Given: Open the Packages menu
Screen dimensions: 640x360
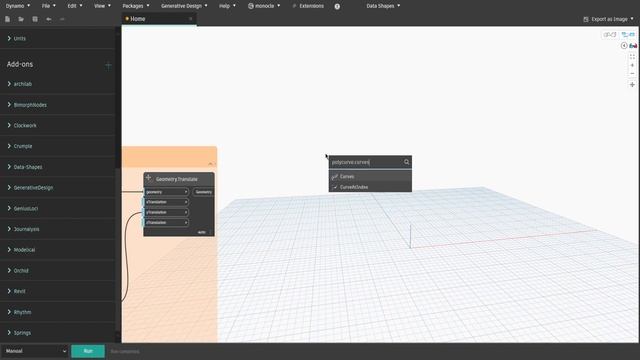Looking at the screenshot, I should [136, 6].
